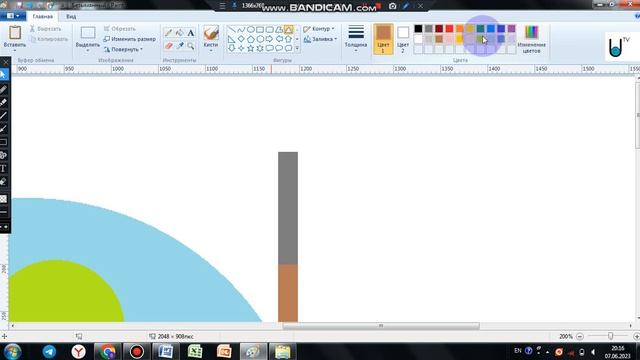Click the Копировать copy button
The image size is (640, 360).
(x=49, y=39)
